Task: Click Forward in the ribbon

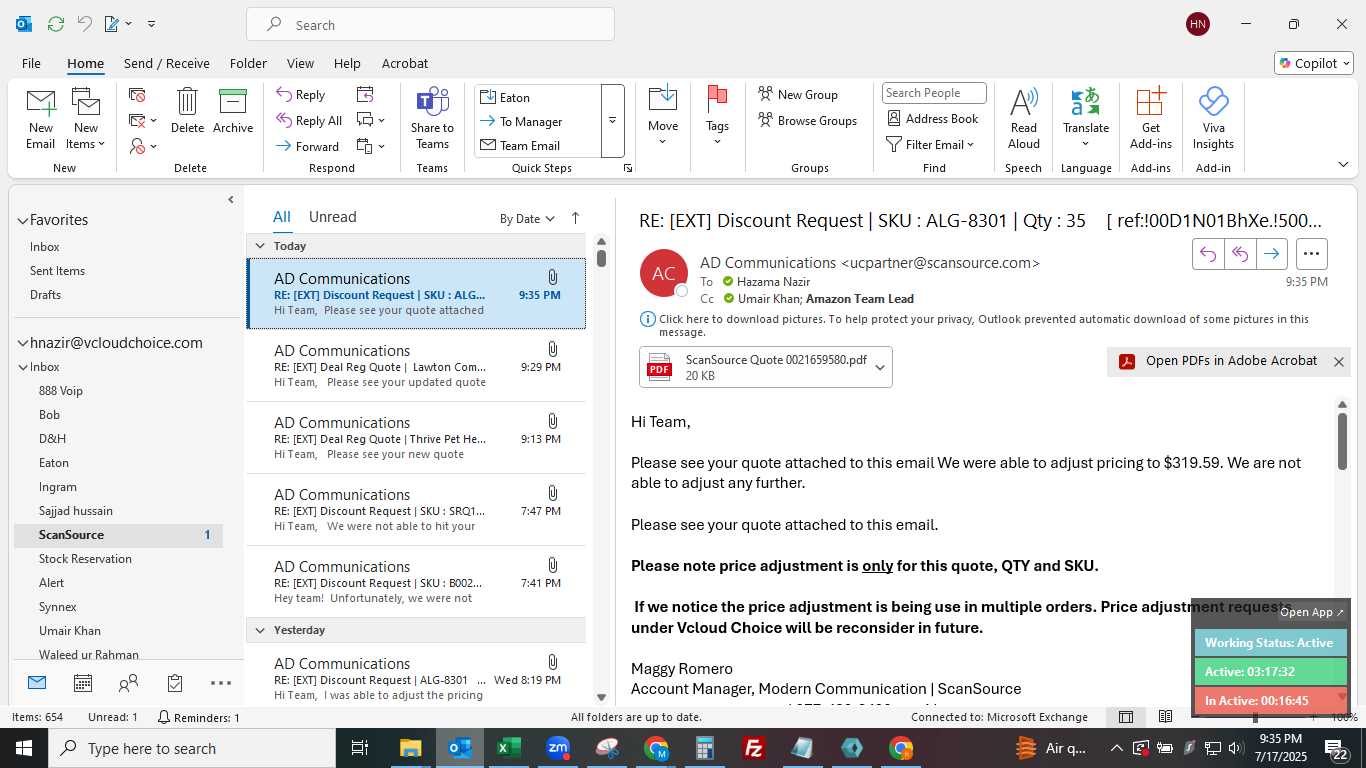Action: point(308,146)
